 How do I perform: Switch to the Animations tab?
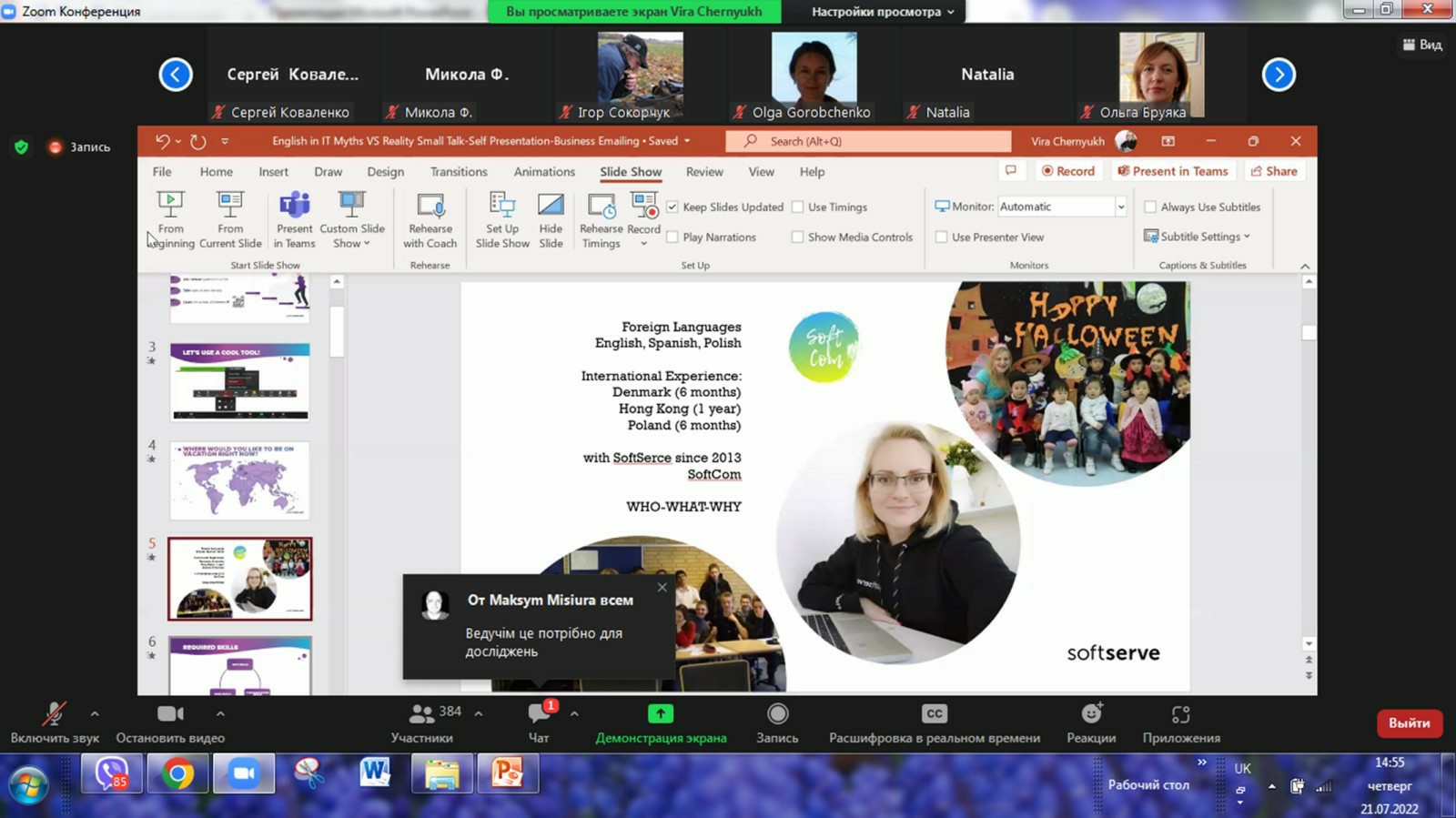tap(544, 172)
